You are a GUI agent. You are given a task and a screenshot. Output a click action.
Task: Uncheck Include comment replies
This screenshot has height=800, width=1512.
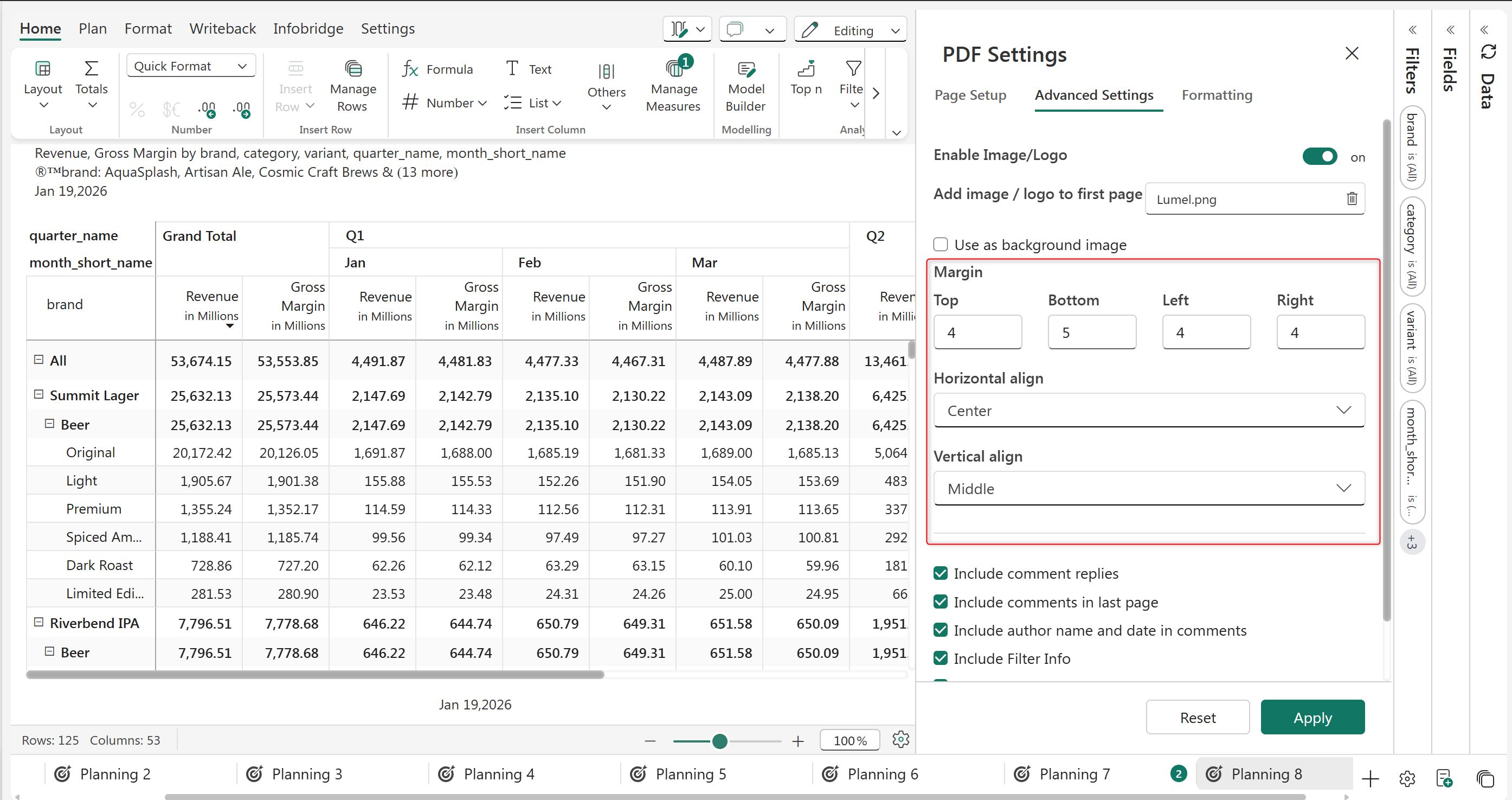[941, 573]
